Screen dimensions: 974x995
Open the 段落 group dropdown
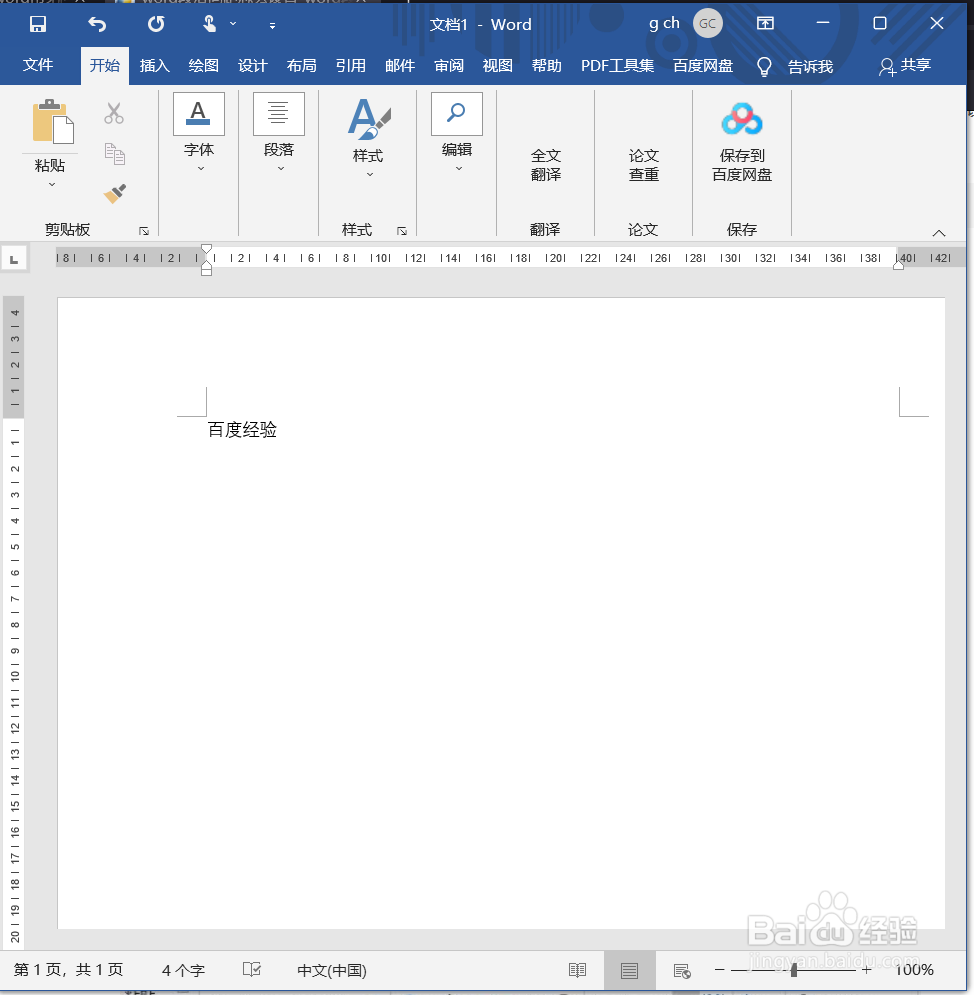(279, 133)
